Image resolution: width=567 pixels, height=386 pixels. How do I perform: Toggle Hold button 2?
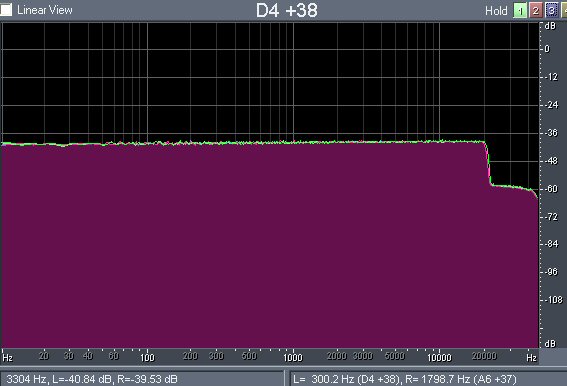point(536,11)
